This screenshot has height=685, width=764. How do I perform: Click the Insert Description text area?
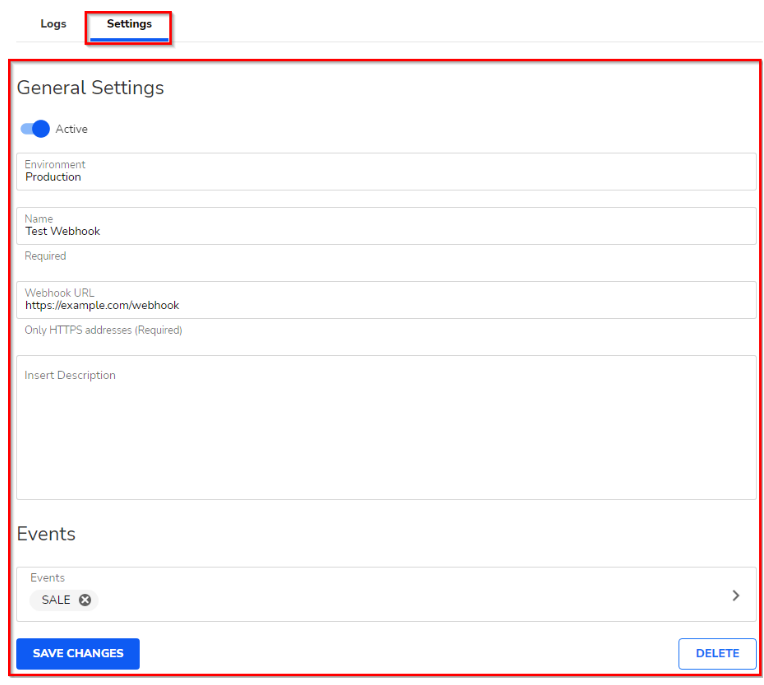386,428
